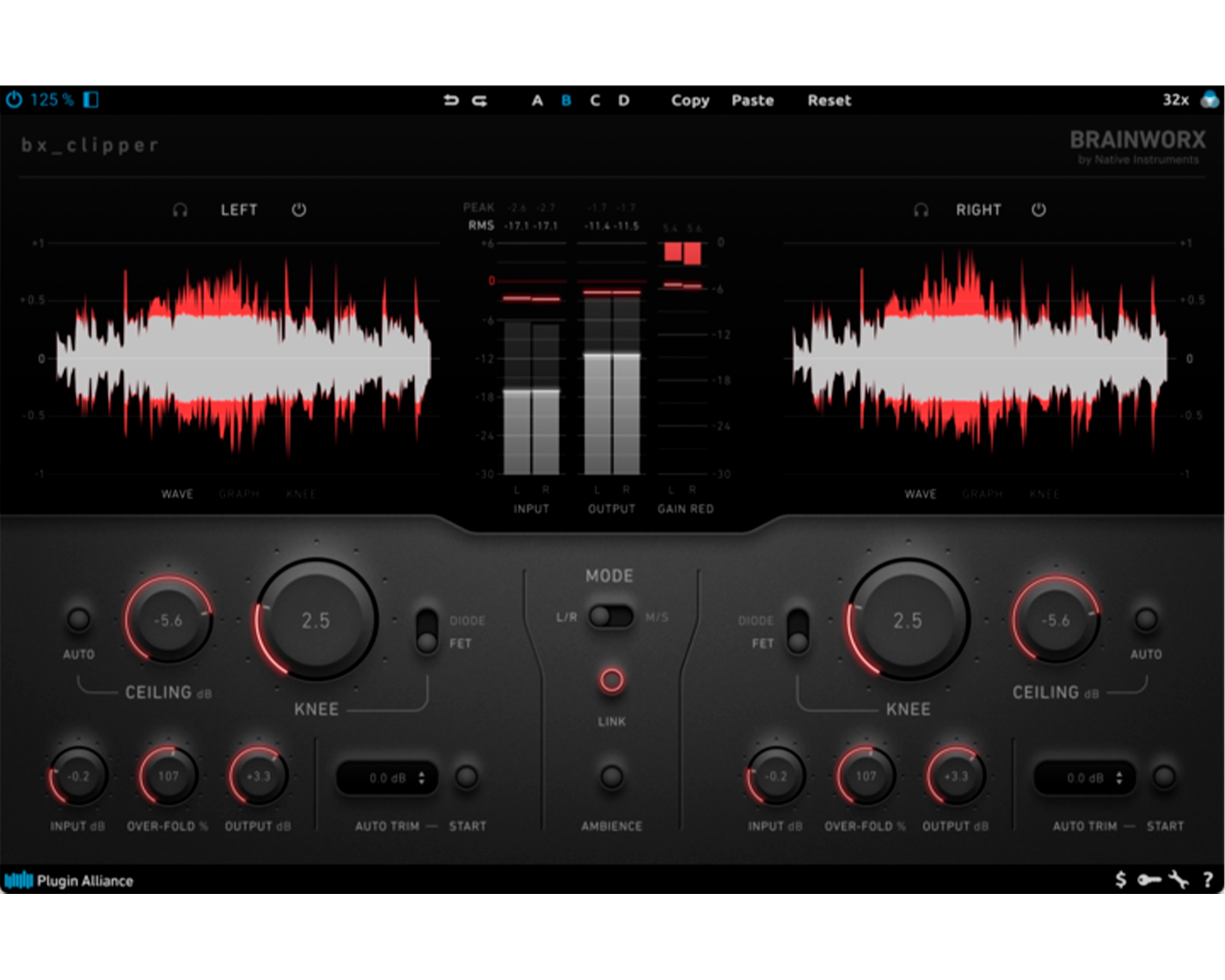Select GRAPH view under left display
Image resolution: width=1225 pixels, height=980 pixels.
pyautogui.click(x=238, y=494)
